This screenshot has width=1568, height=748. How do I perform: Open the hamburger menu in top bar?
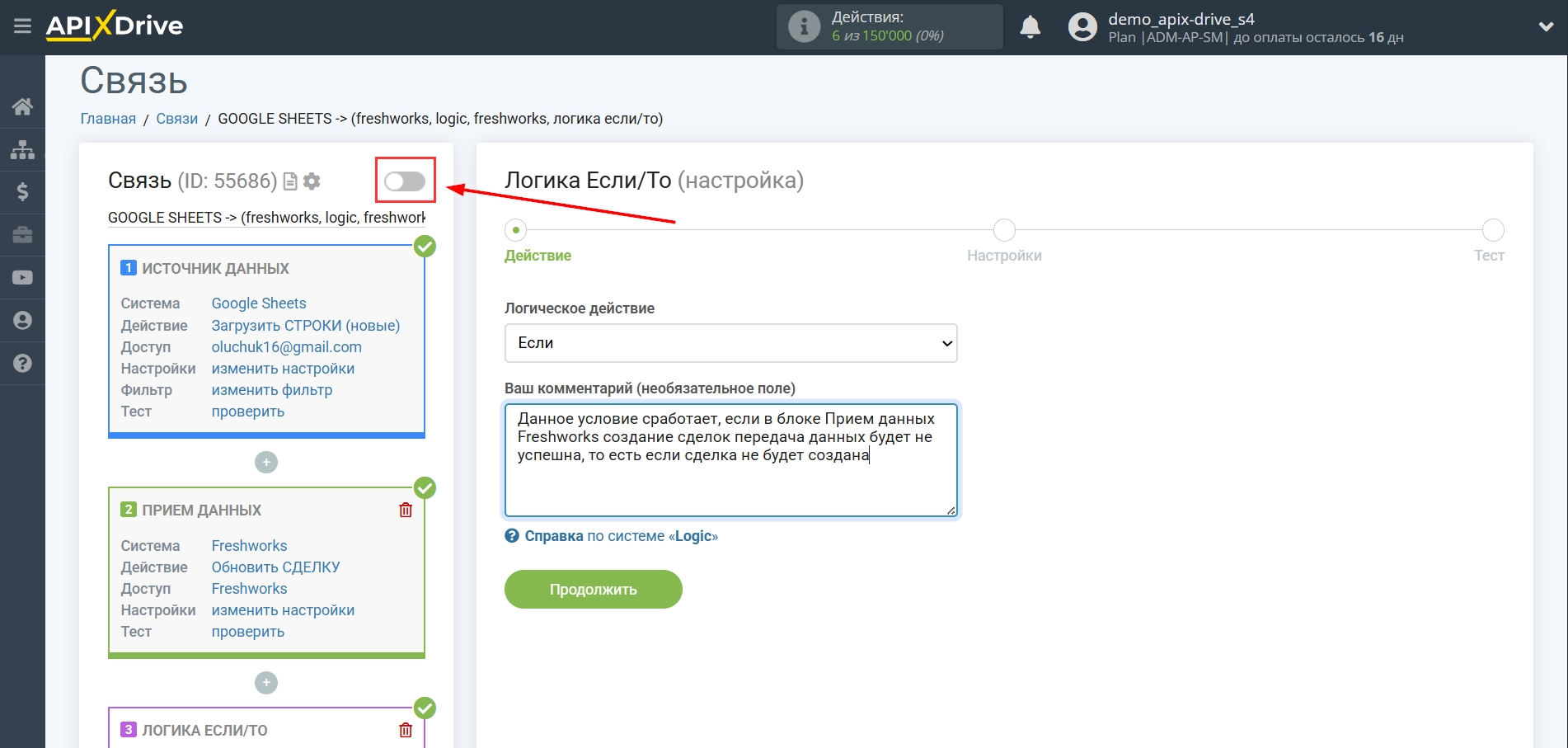tap(22, 26)
